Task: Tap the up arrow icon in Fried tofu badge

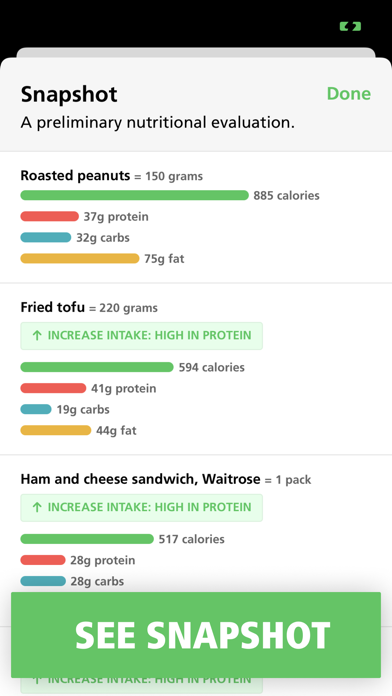Action: 37,336
